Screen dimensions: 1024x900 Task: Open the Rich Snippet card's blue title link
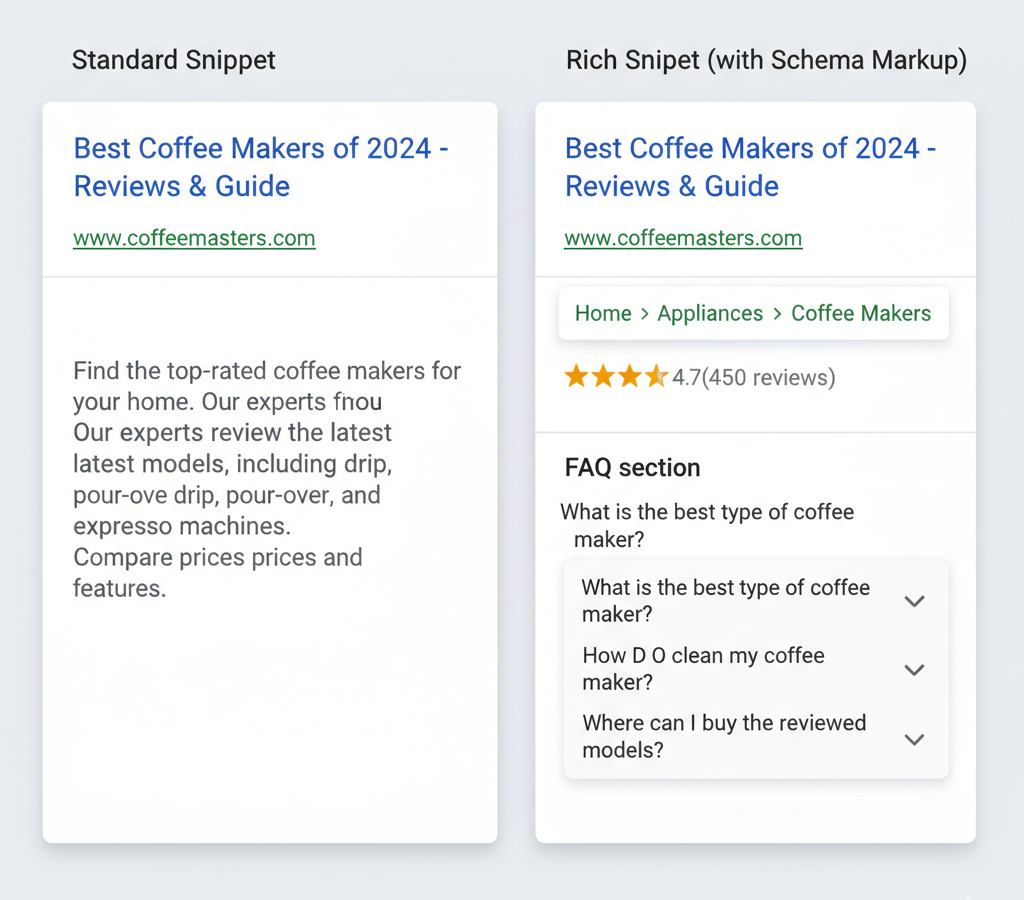click(750, 167)
